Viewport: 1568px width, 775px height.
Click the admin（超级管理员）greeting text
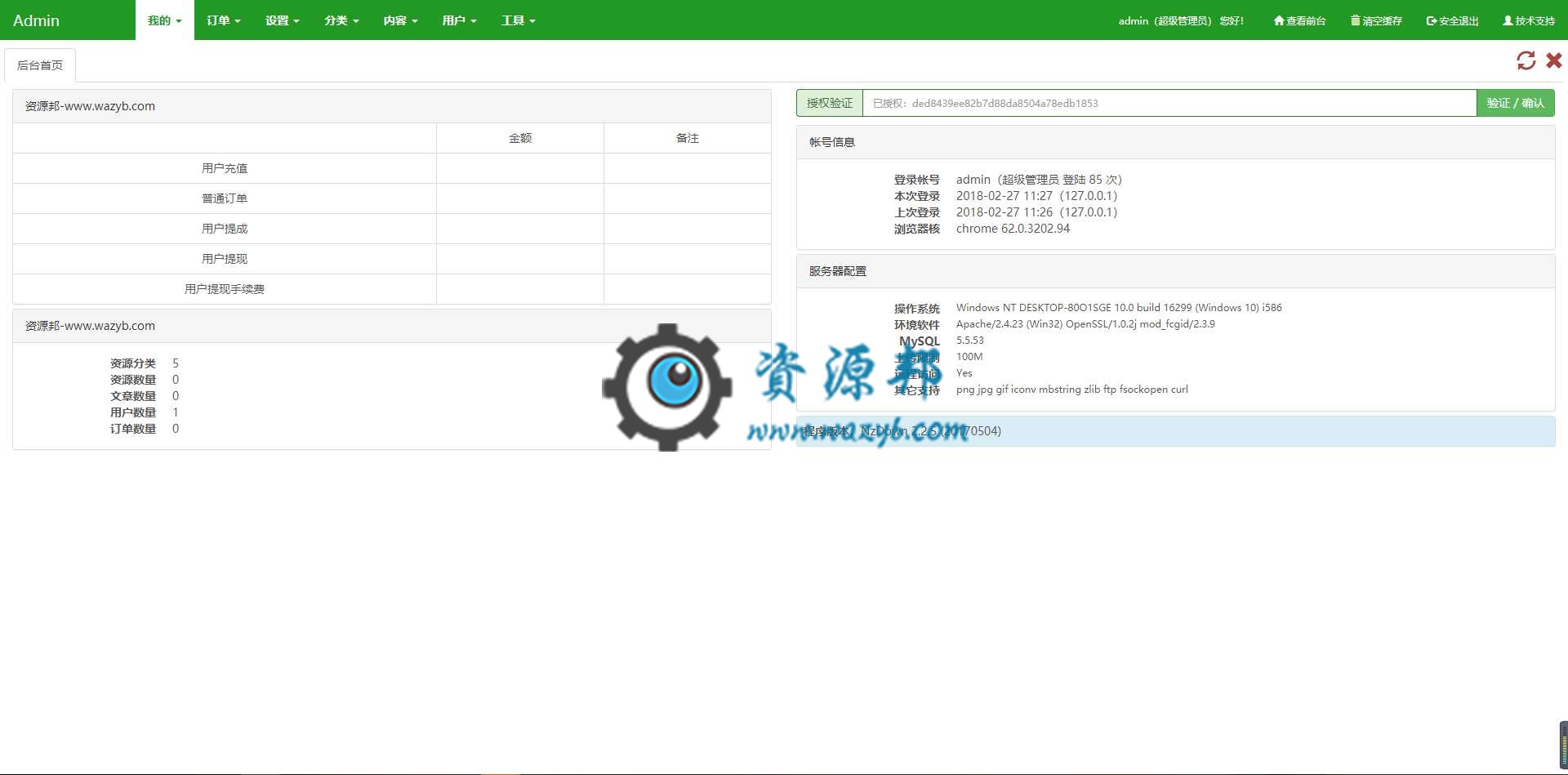(1181, 20)
